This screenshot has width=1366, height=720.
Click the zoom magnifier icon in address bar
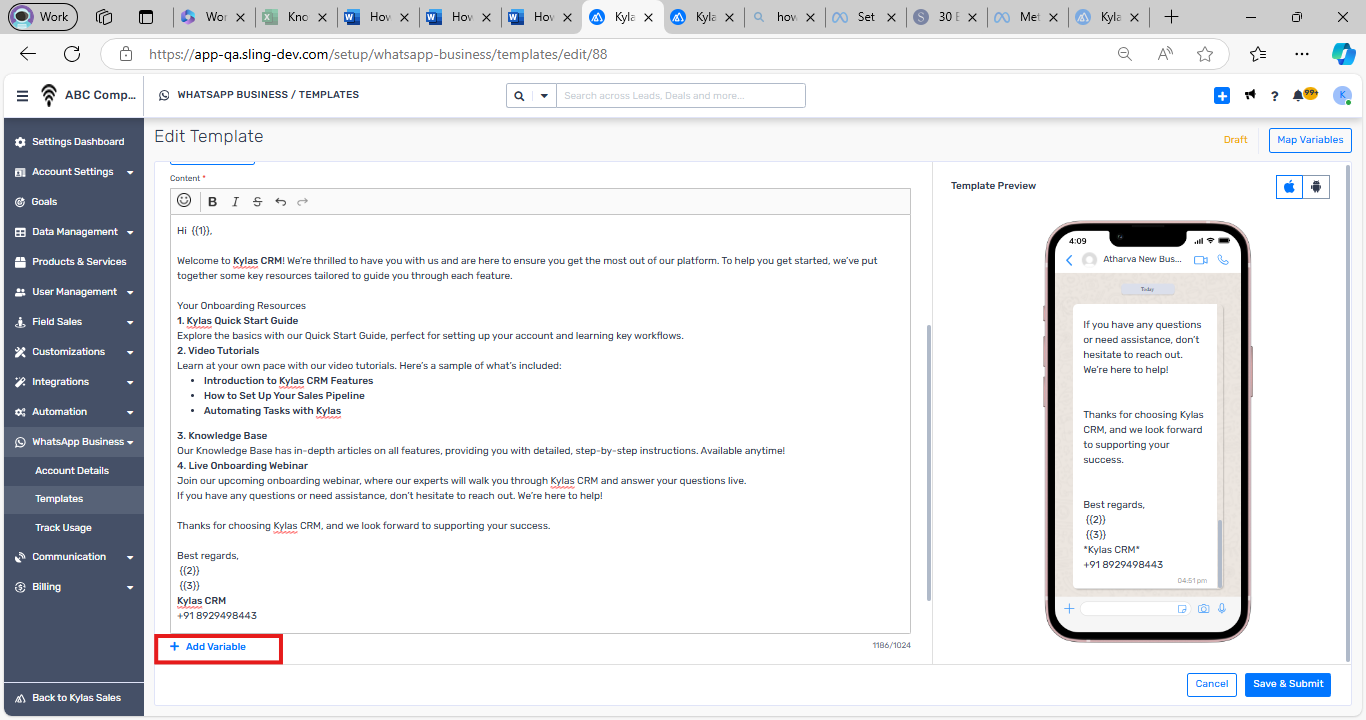(x=1125, y=54)
